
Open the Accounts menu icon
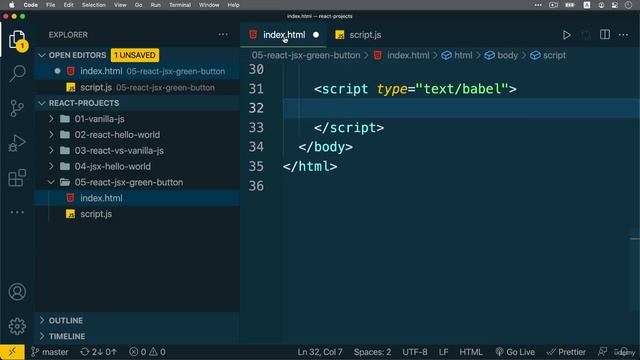click(x=17, y=292)
